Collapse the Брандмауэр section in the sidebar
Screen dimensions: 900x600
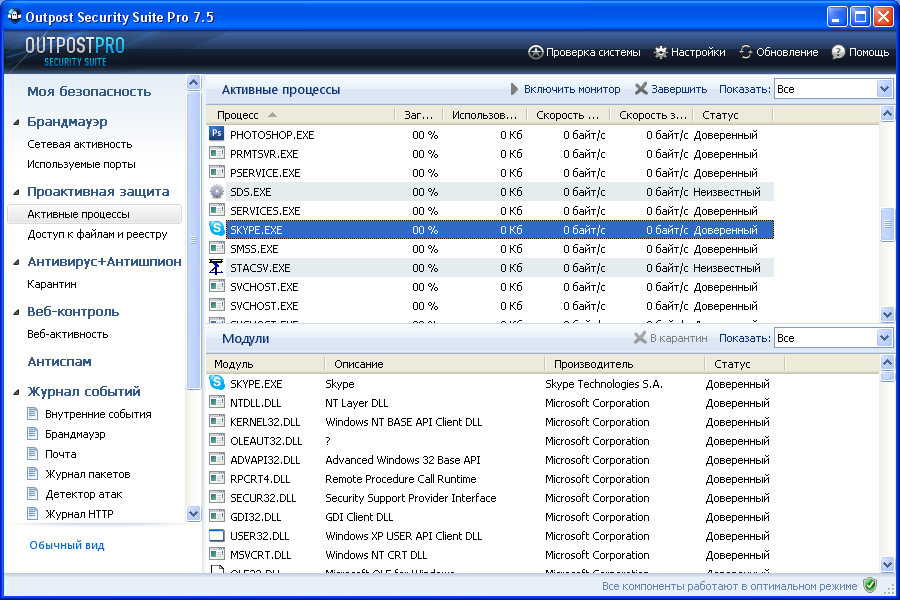[17, 122]
